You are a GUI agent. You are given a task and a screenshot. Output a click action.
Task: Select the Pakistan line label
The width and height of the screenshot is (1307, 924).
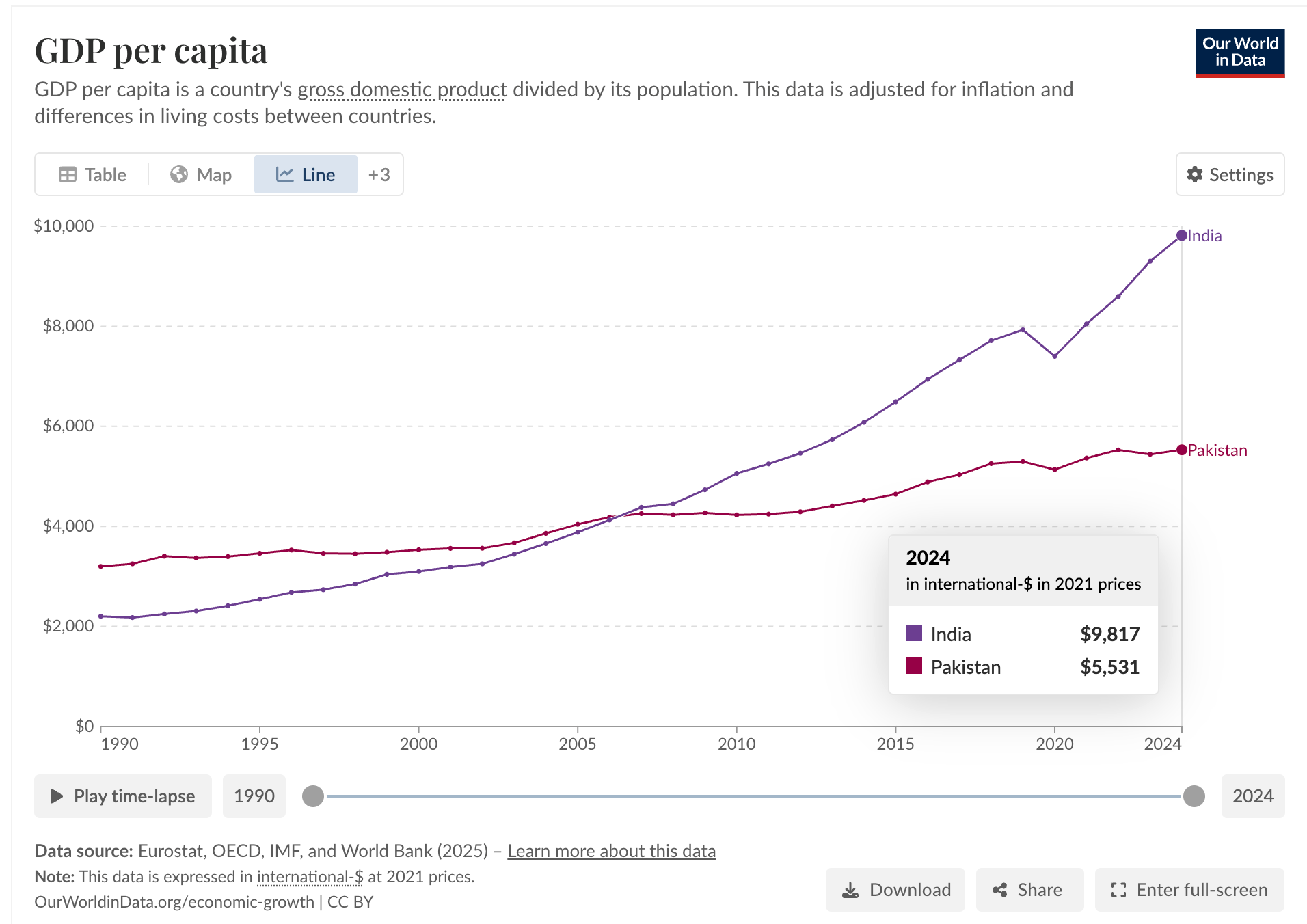[x=1217, y=450]
